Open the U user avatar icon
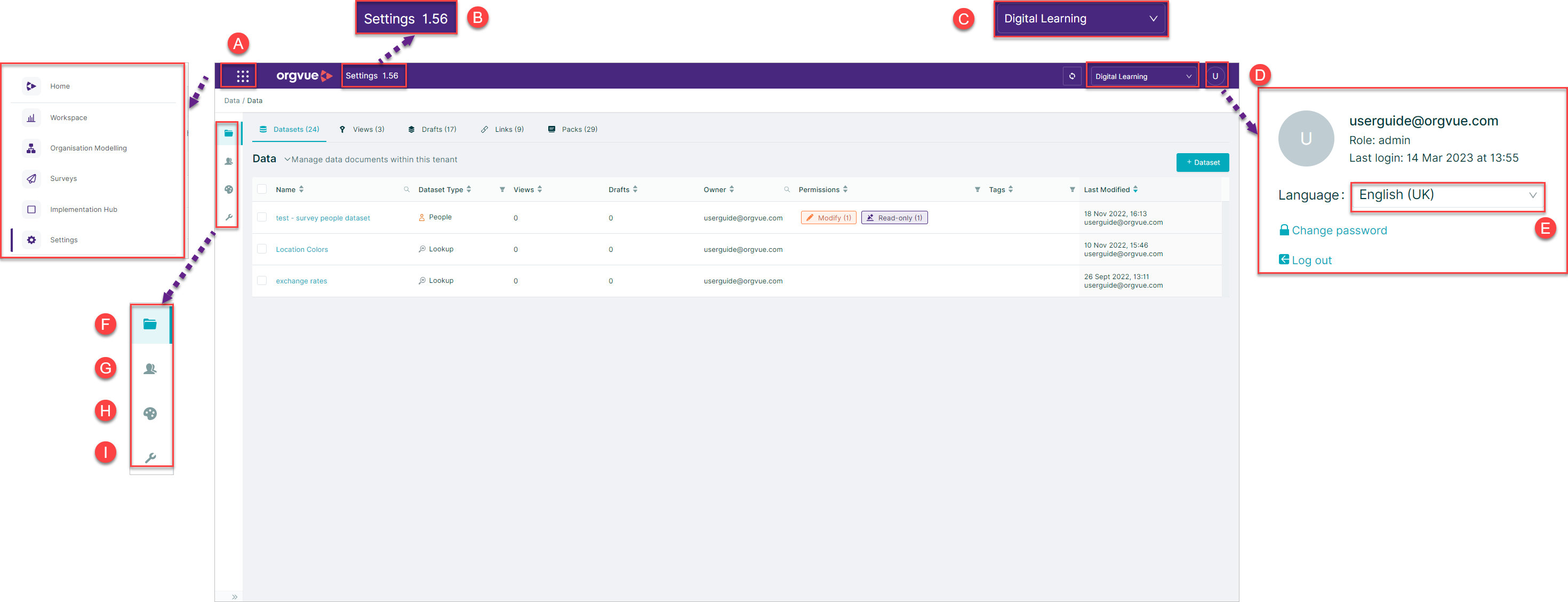The width and height of the screenshot is (1568, 602). 1215,76
